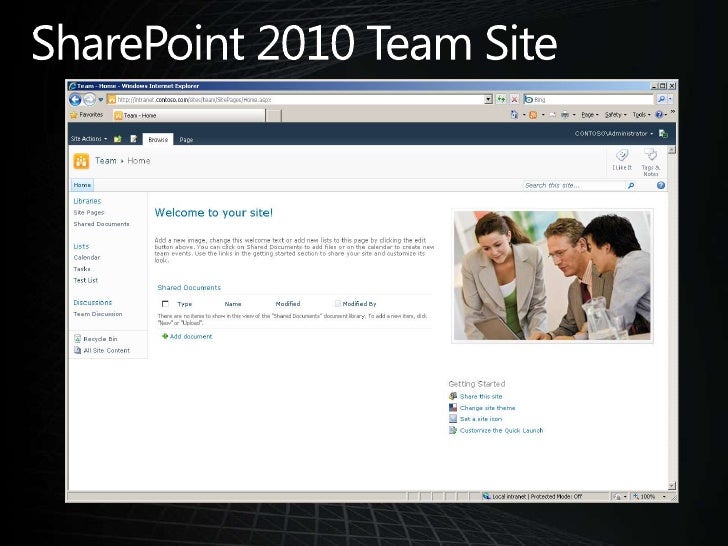Open the IE Tools menu
The height and width of the screenshot is (546, 728).
coord(641,115)
